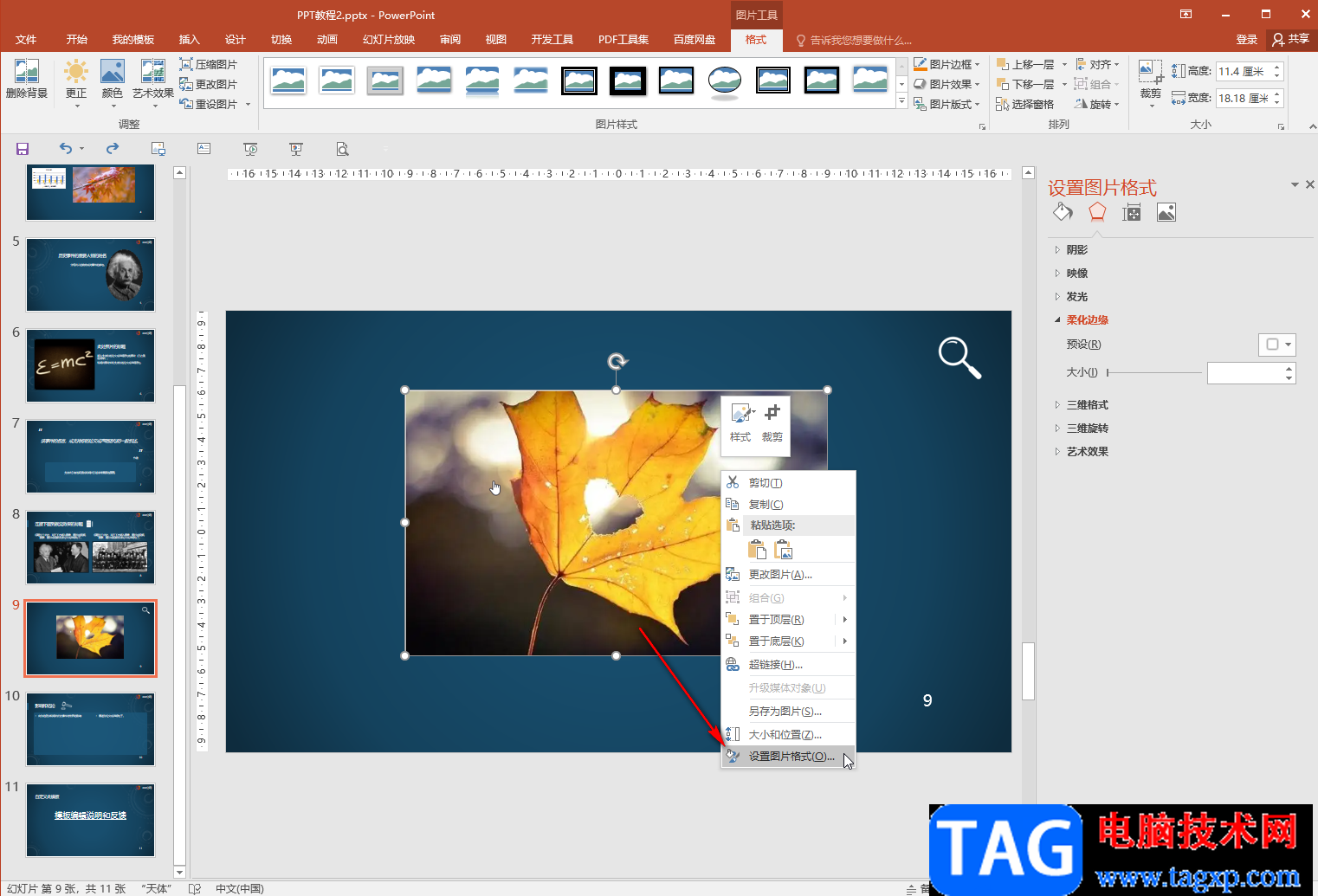Select slide 6 thumbnail with E=mc²
The image size is (1318, 896).
coord(90,365)
